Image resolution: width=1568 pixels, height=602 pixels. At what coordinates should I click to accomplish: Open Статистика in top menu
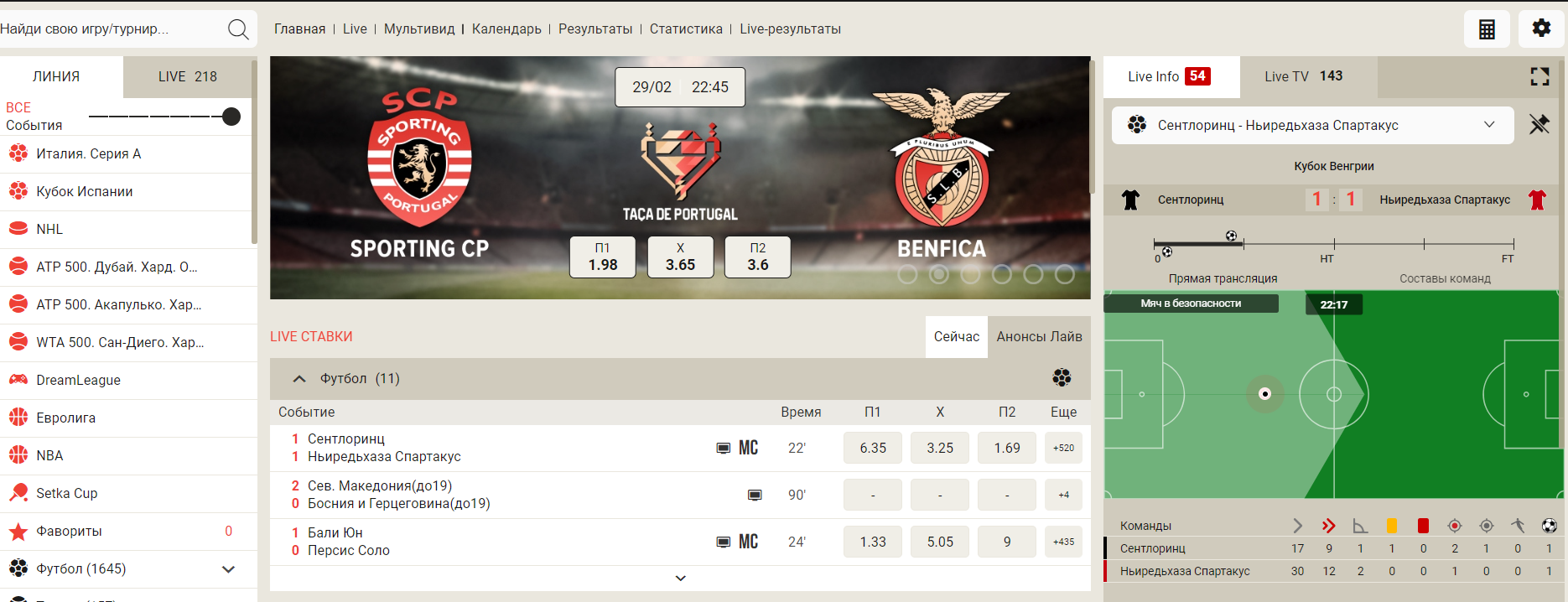click(x=686, y=29)
